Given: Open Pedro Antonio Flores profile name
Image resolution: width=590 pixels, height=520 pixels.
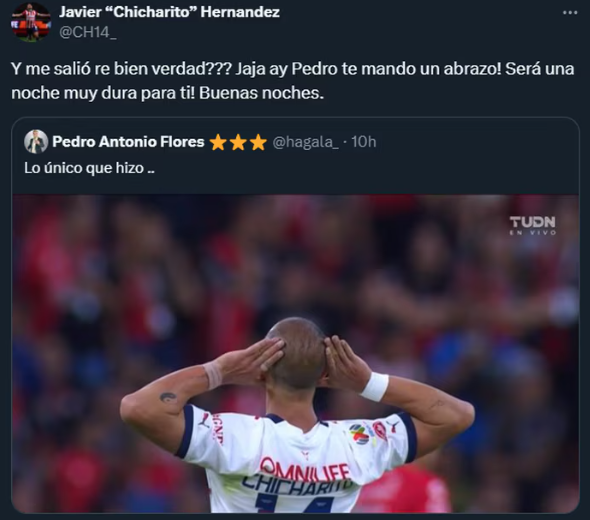Looking at the screenshot, I should 128,142.
